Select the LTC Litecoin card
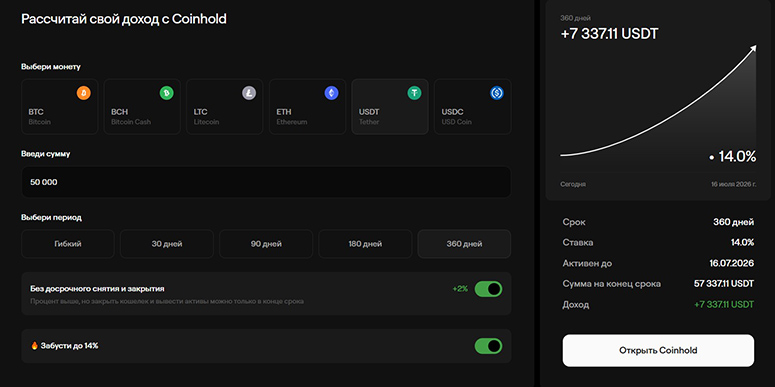The height and width of the screenshot is (387, 775). pyautogui.click(x=224, y=107)
